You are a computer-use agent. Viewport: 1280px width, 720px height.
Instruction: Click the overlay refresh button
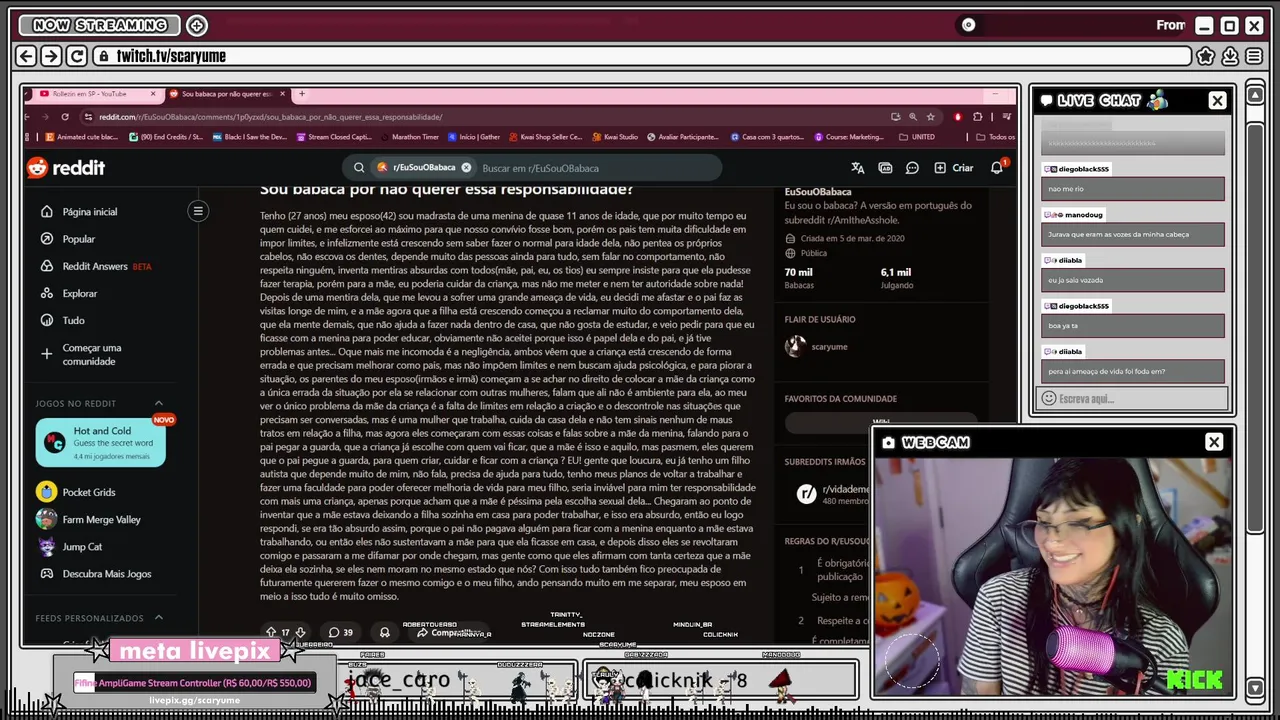coord(77,56)
